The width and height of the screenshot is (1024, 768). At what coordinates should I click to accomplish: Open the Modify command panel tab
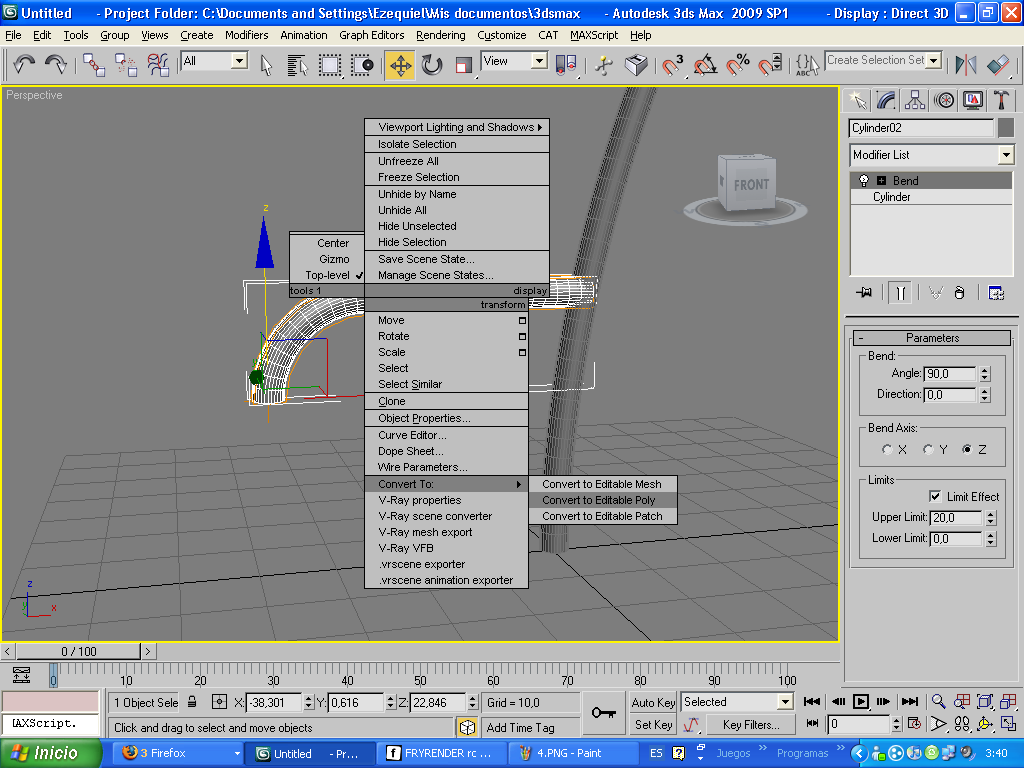886,100
